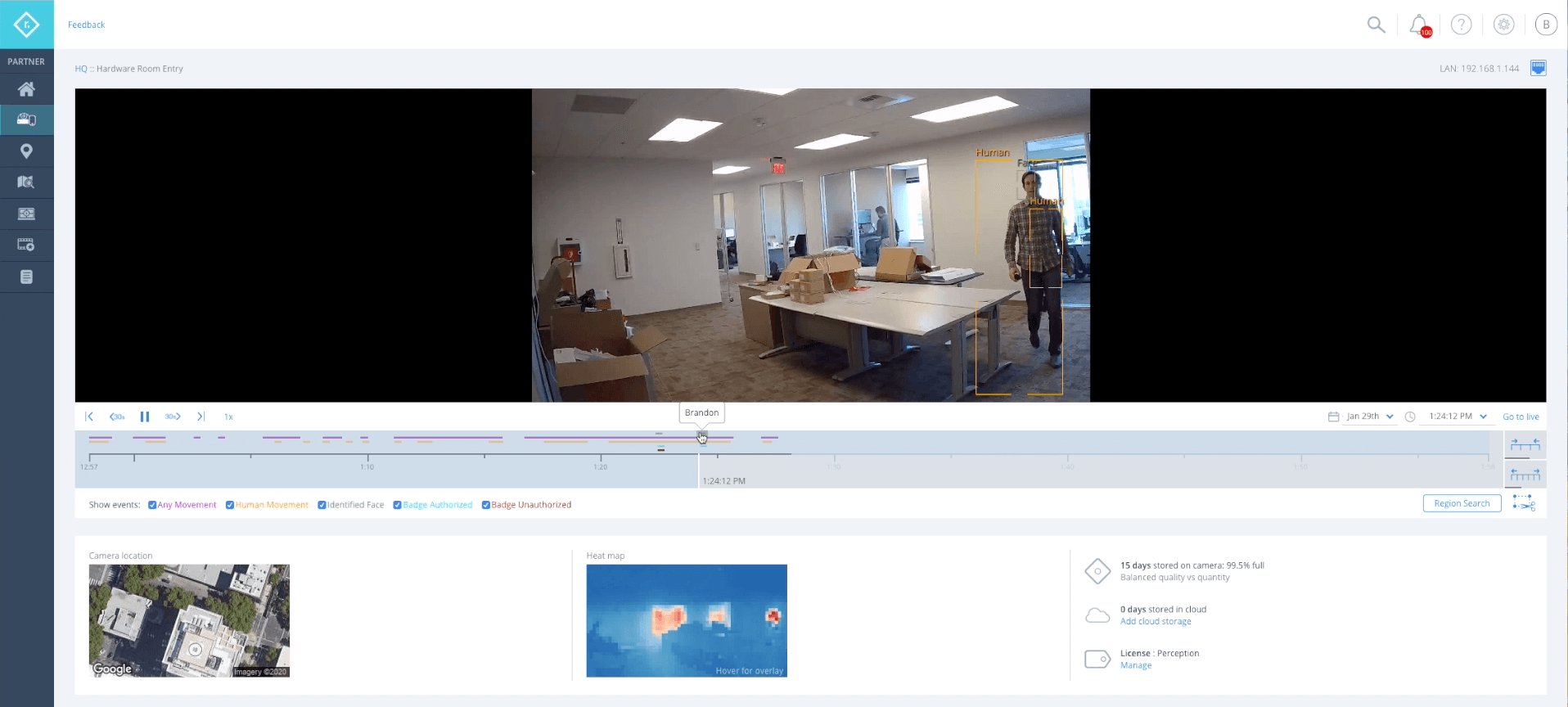Click the calendar icon beside Jan 29th
1568x707 pixels.
click(x=1333, y=417)
